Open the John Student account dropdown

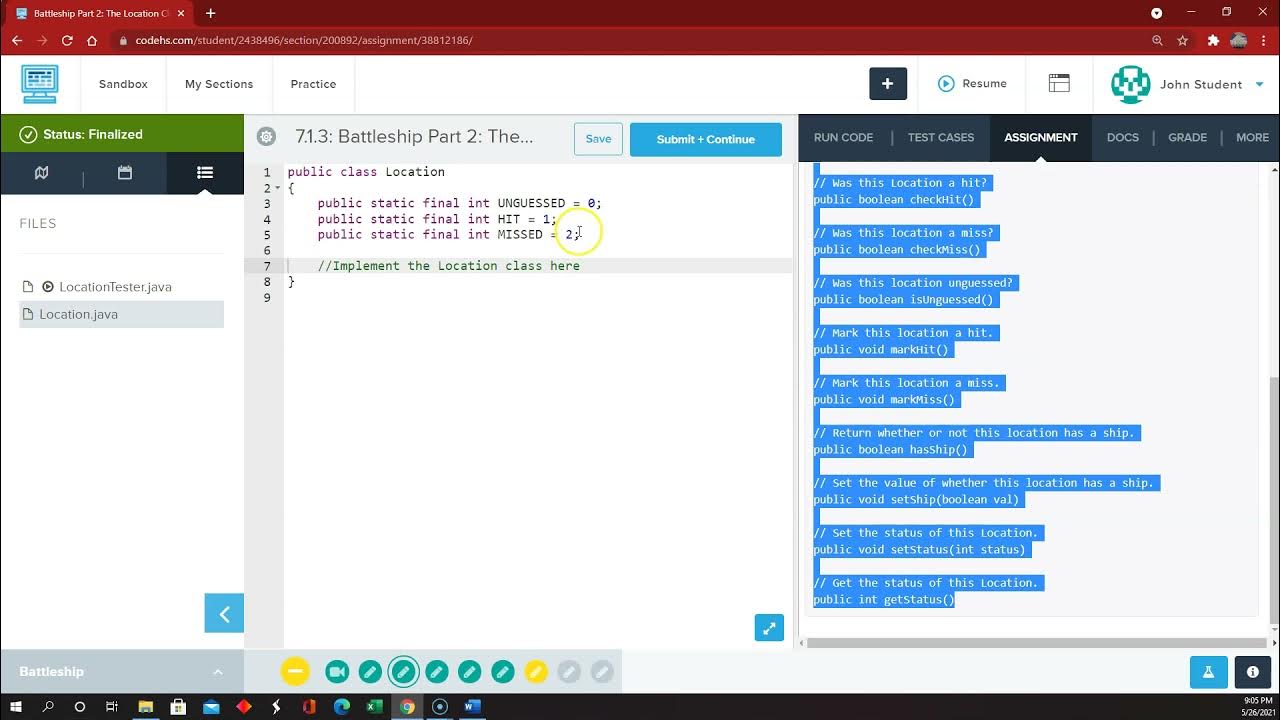1259,84
